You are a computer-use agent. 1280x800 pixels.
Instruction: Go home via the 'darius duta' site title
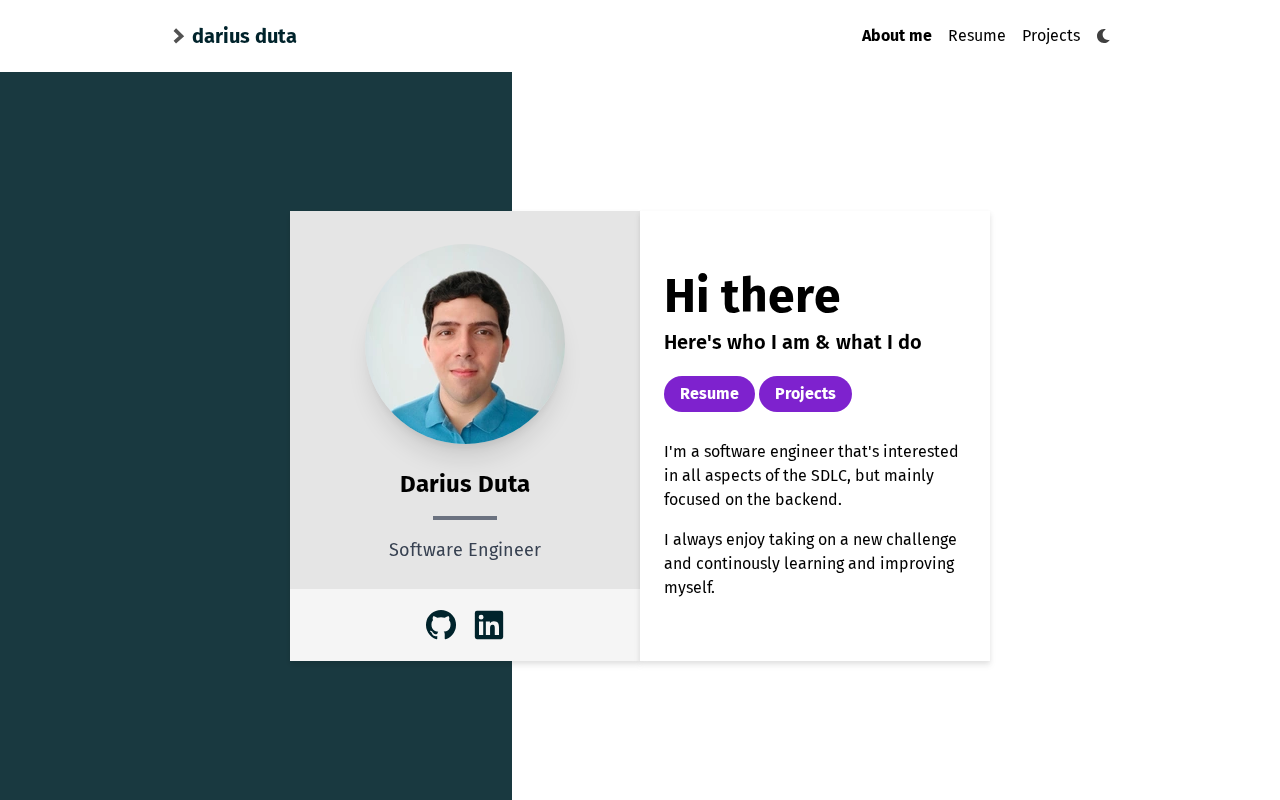(x=244, y=36)
